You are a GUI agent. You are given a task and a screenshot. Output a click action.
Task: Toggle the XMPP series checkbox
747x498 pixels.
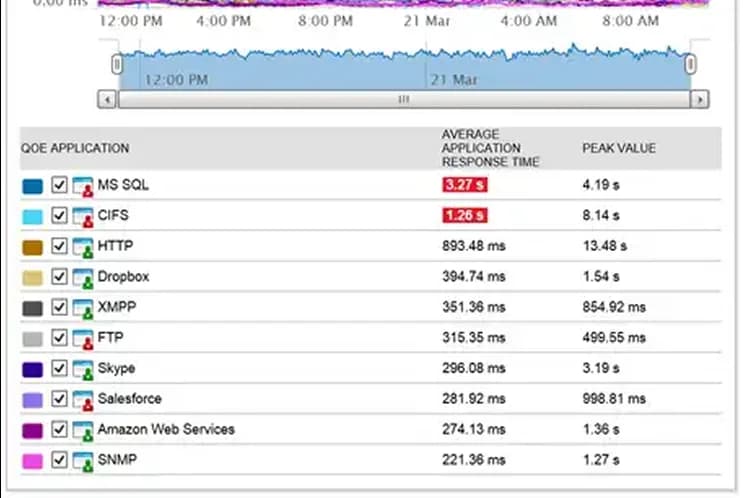(x=59, y=307)
